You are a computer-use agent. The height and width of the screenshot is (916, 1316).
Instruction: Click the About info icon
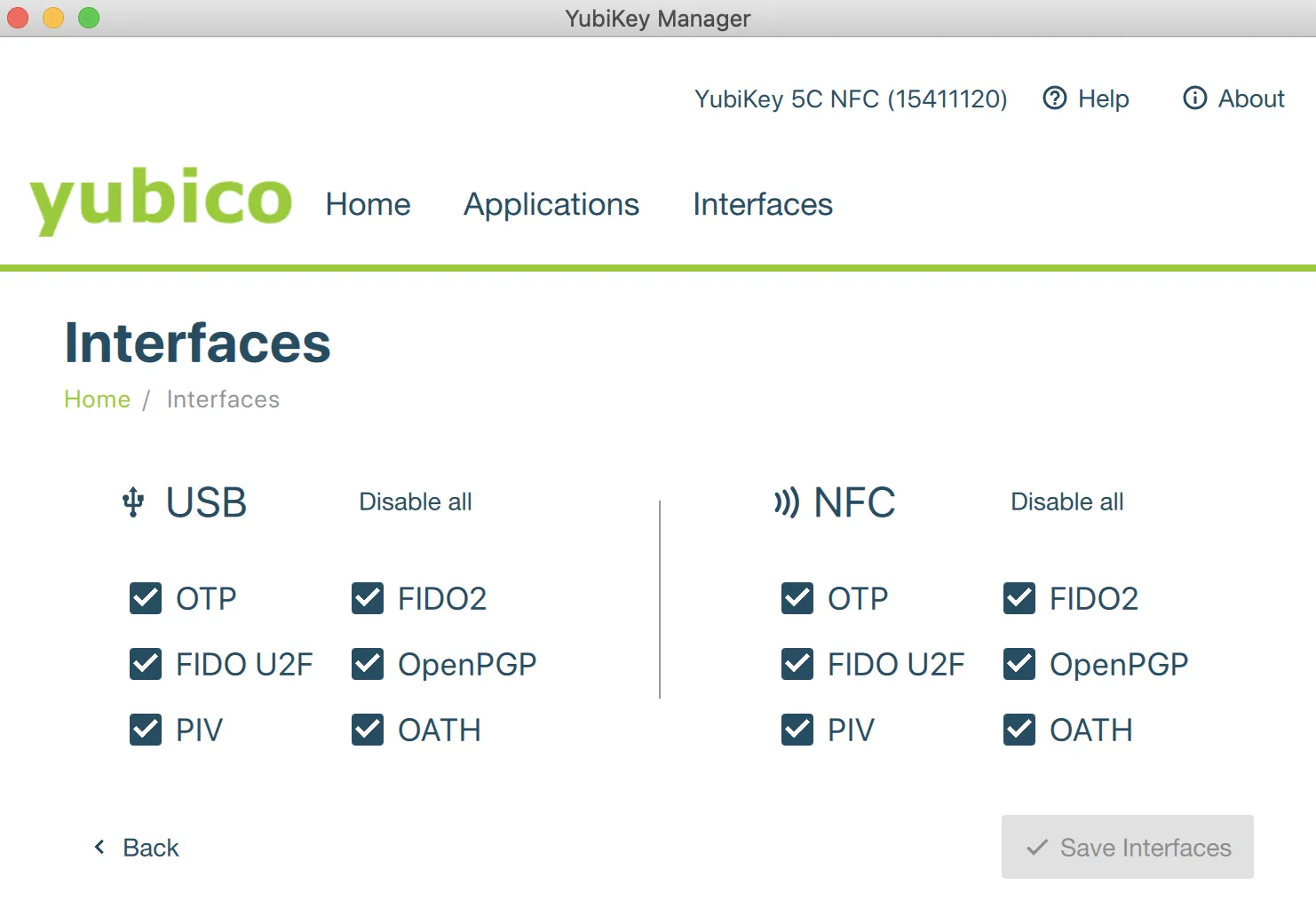pos(1194,99)
